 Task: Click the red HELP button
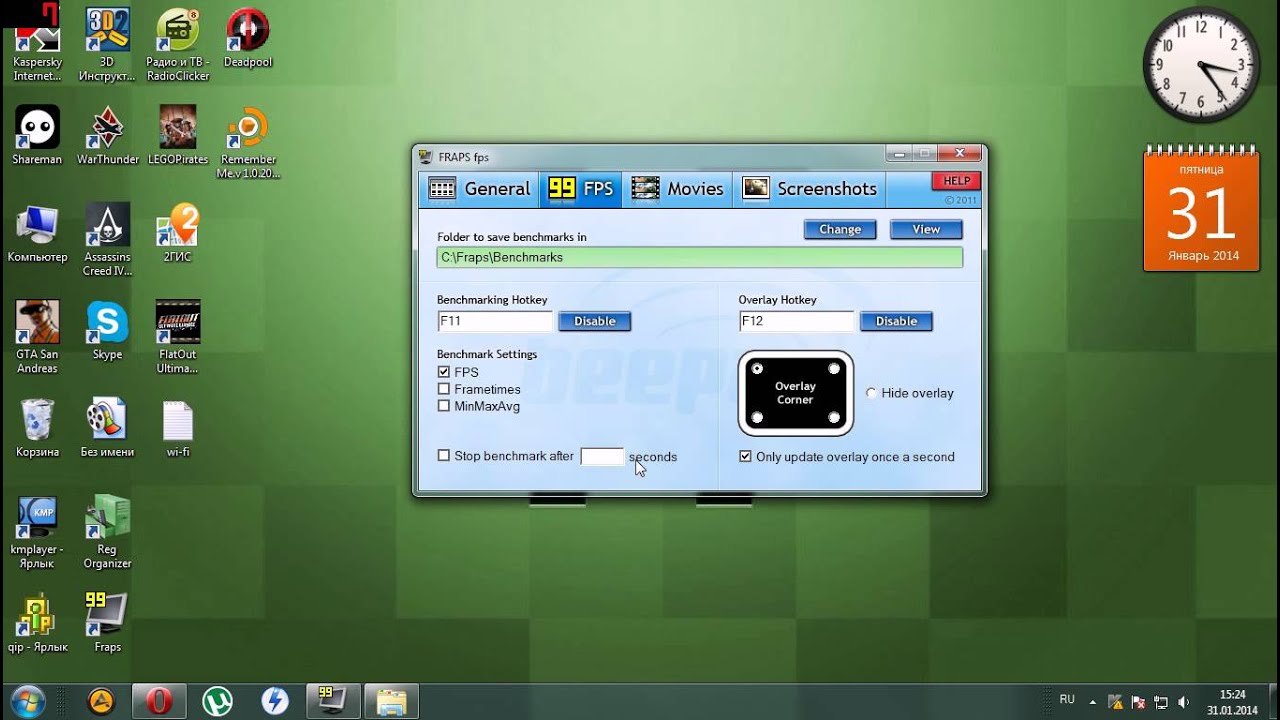956,181
